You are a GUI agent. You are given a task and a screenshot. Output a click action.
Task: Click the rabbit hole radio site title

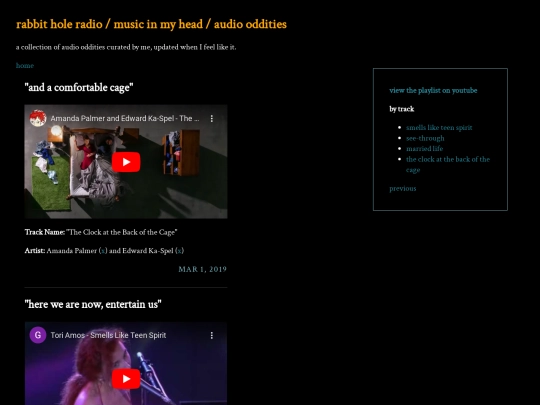151,24
